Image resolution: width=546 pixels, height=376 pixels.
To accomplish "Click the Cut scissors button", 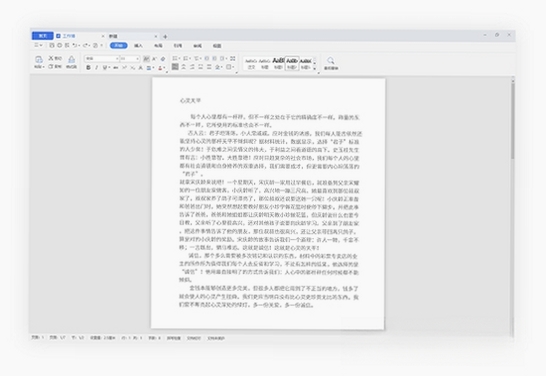I will (55, 58).
